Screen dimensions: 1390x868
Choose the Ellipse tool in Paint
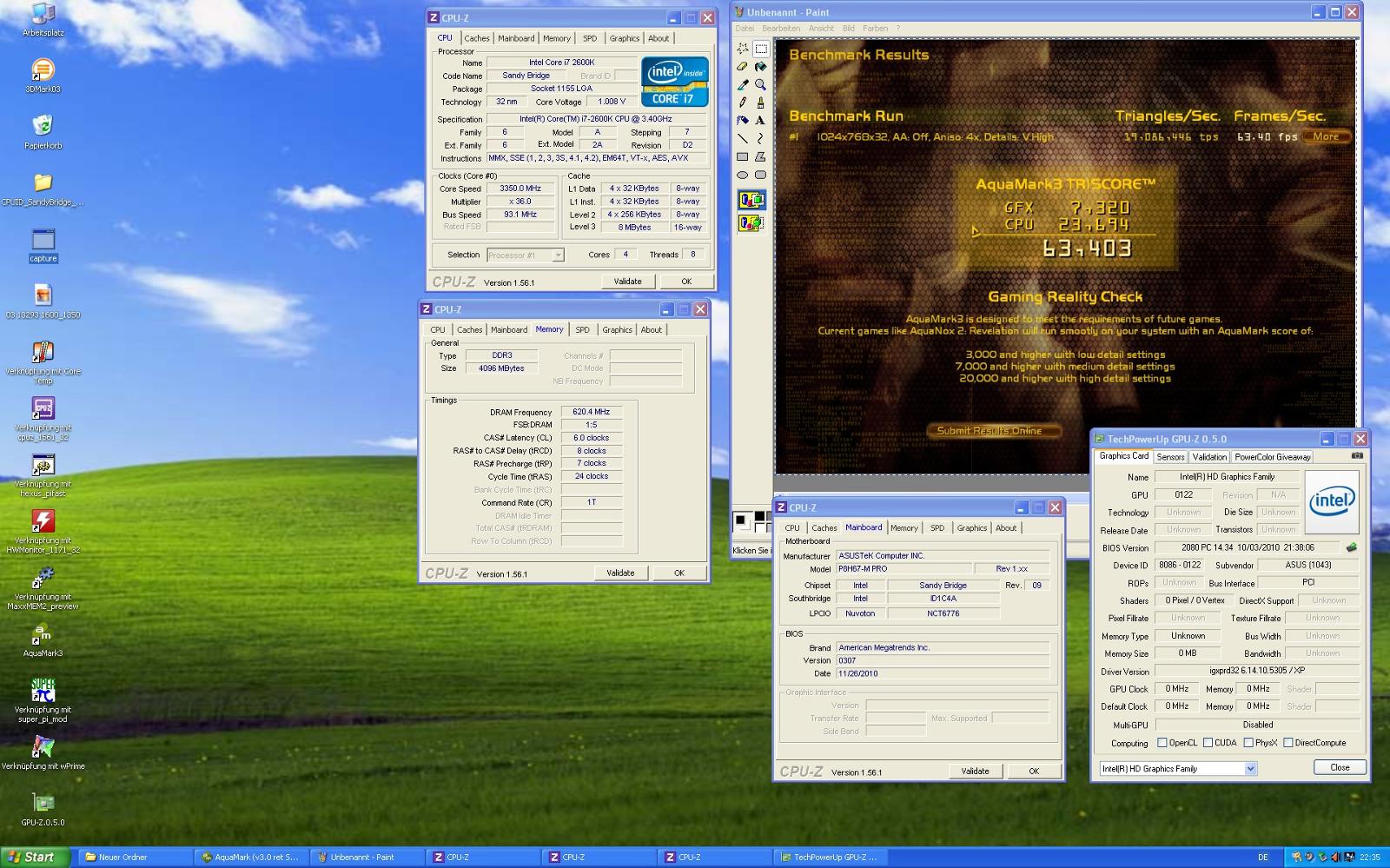[743, 176]
